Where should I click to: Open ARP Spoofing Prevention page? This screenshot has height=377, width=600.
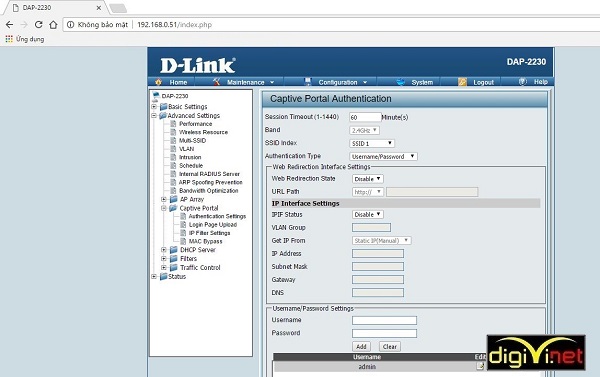(x=210, y=182)
